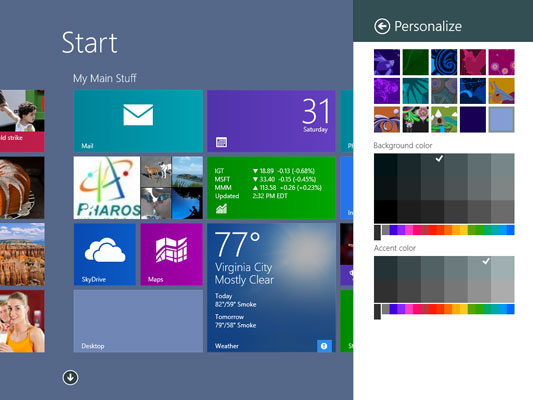
Task: Open the SkyDrive tile
Action: (105, 254)
